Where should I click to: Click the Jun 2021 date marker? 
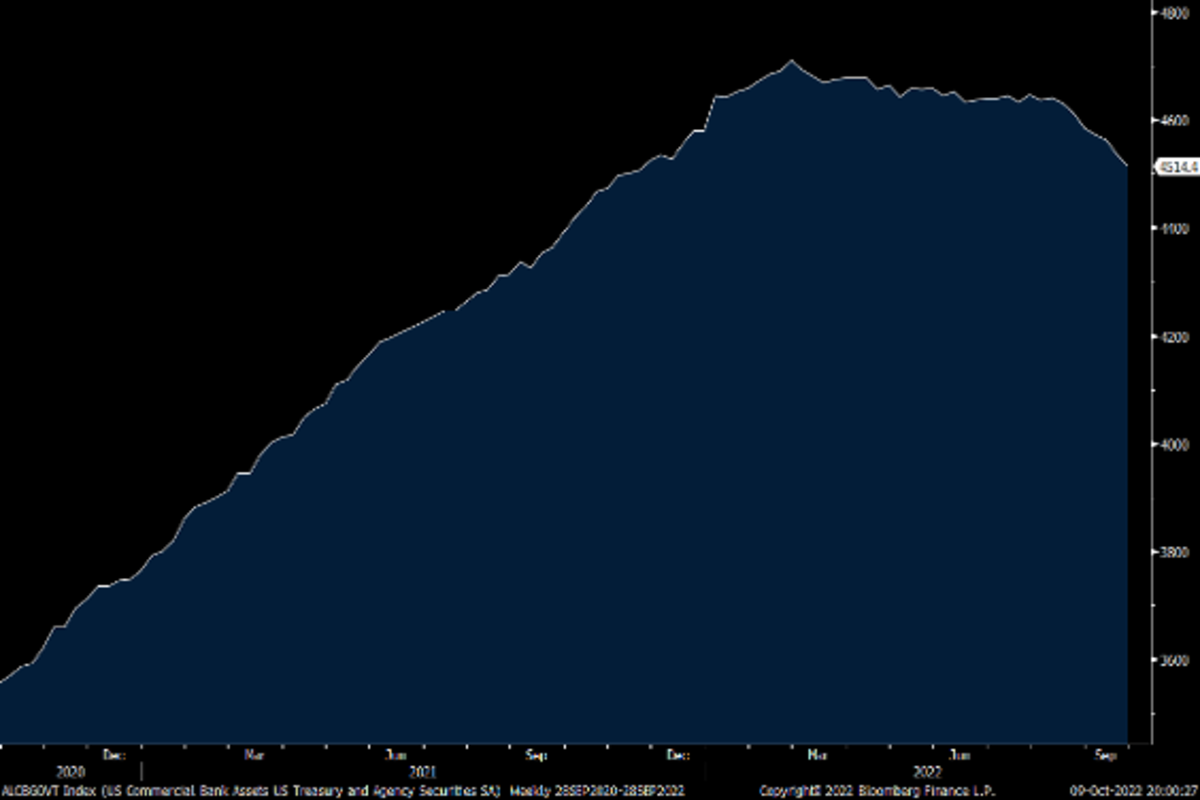click(x=396, y=755)
